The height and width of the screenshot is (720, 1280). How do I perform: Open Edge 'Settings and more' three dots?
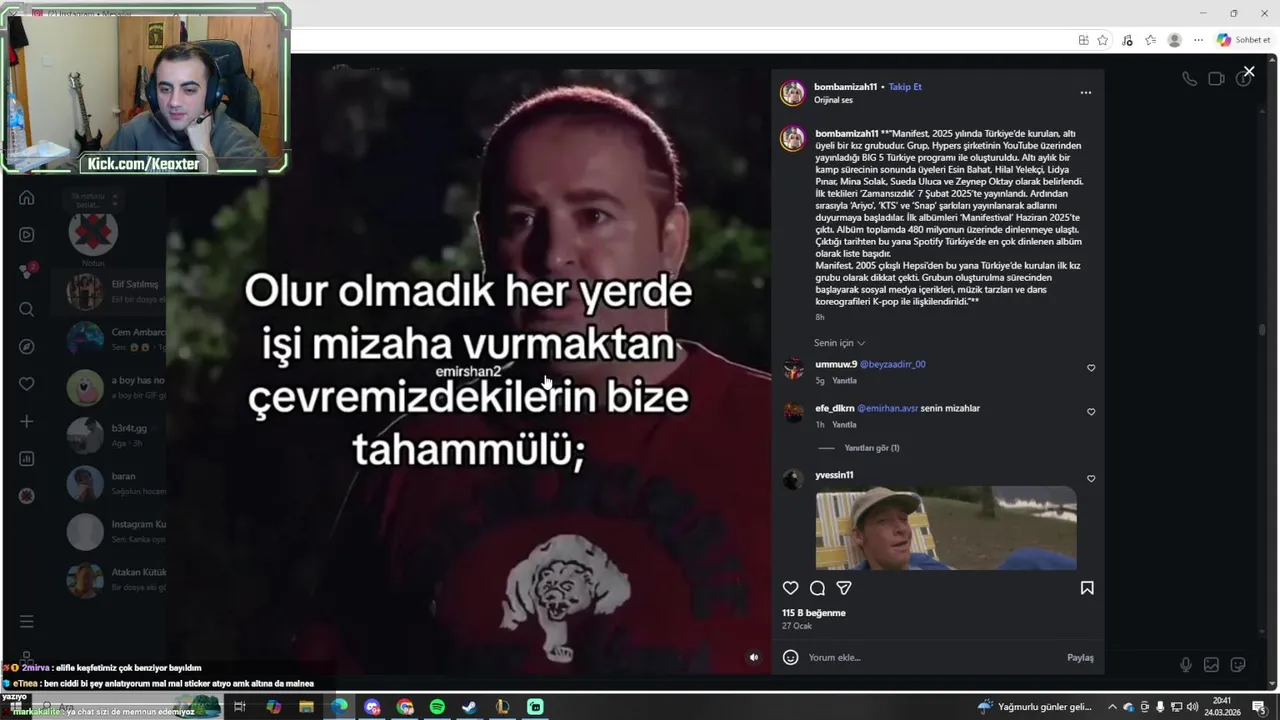pyautogui.click(x=1198, y=40)
